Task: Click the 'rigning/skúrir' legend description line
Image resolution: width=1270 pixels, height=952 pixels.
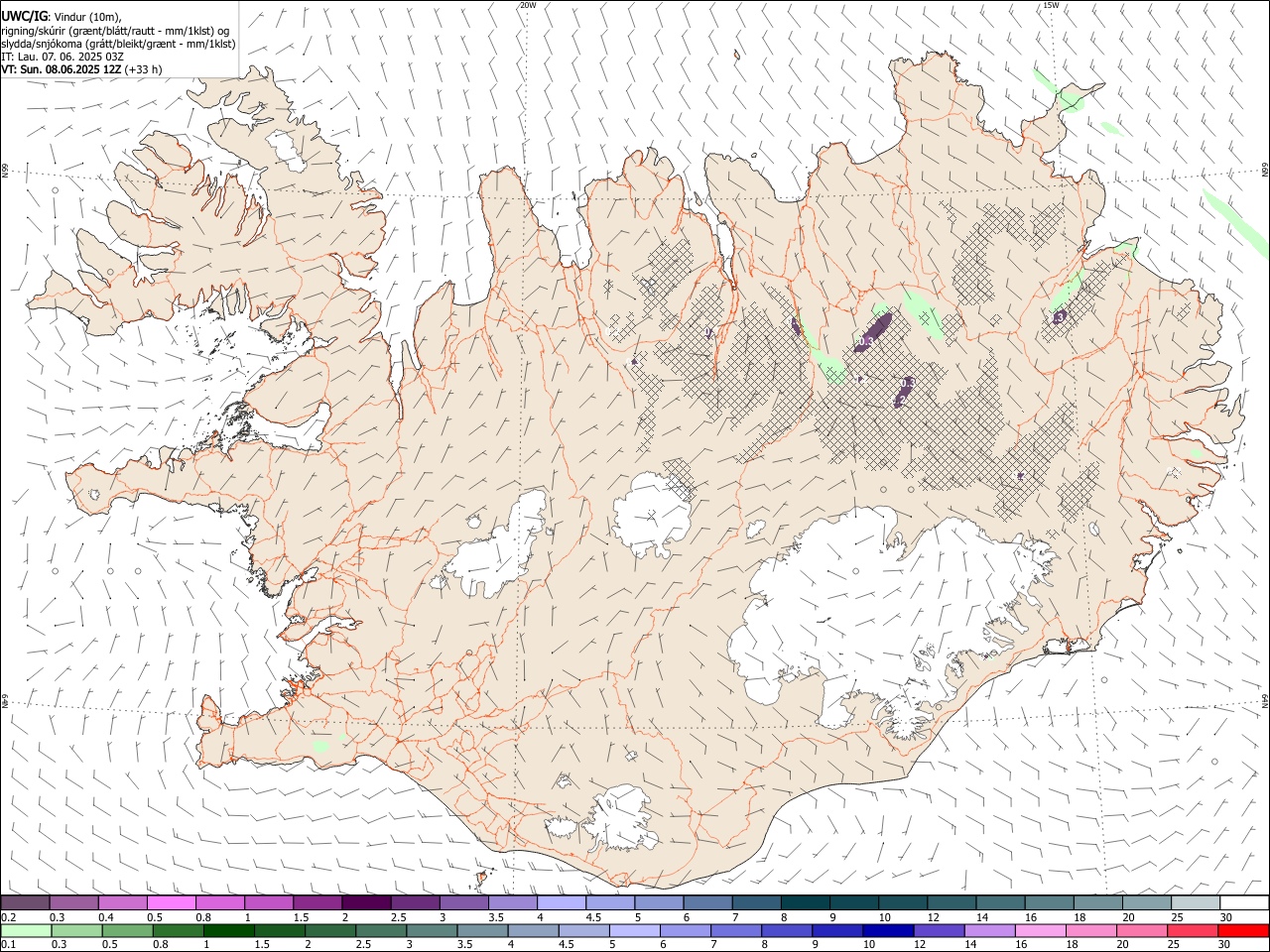Action: (115, 31)
